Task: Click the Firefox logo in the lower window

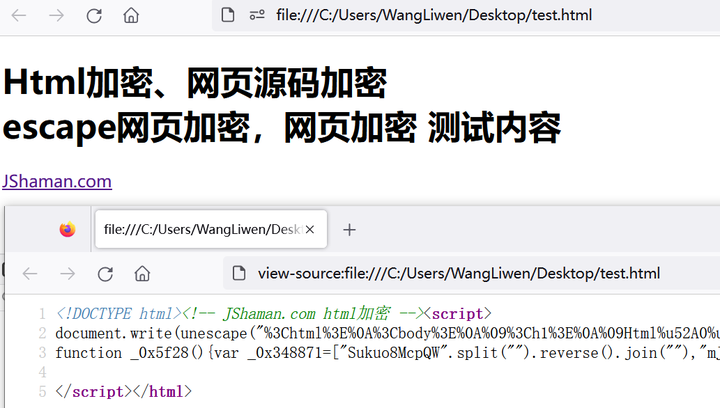Action: pyautogui.click(x=68, y=229)
